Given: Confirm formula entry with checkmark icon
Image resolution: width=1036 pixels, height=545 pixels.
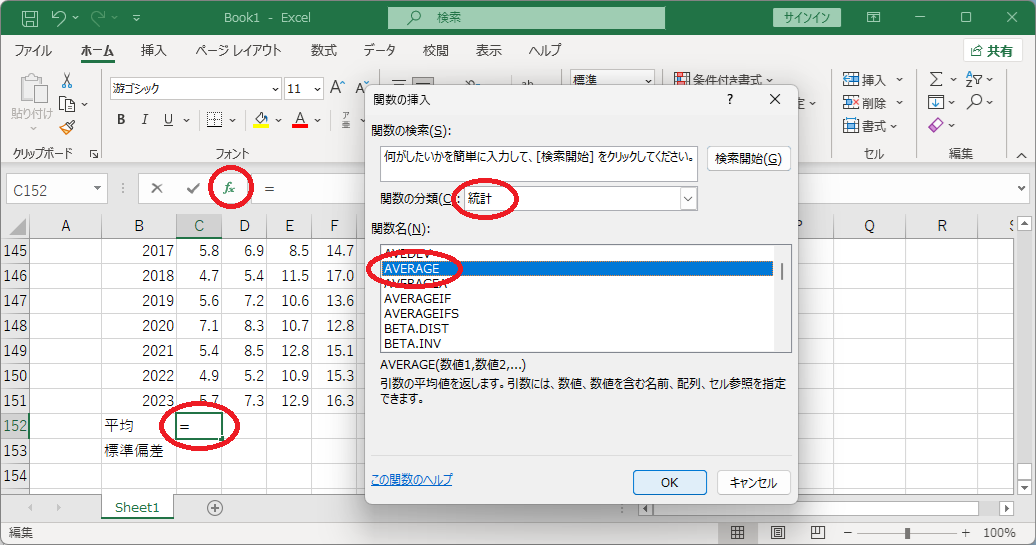Looking at the screenshot, I should coord(193,188).
